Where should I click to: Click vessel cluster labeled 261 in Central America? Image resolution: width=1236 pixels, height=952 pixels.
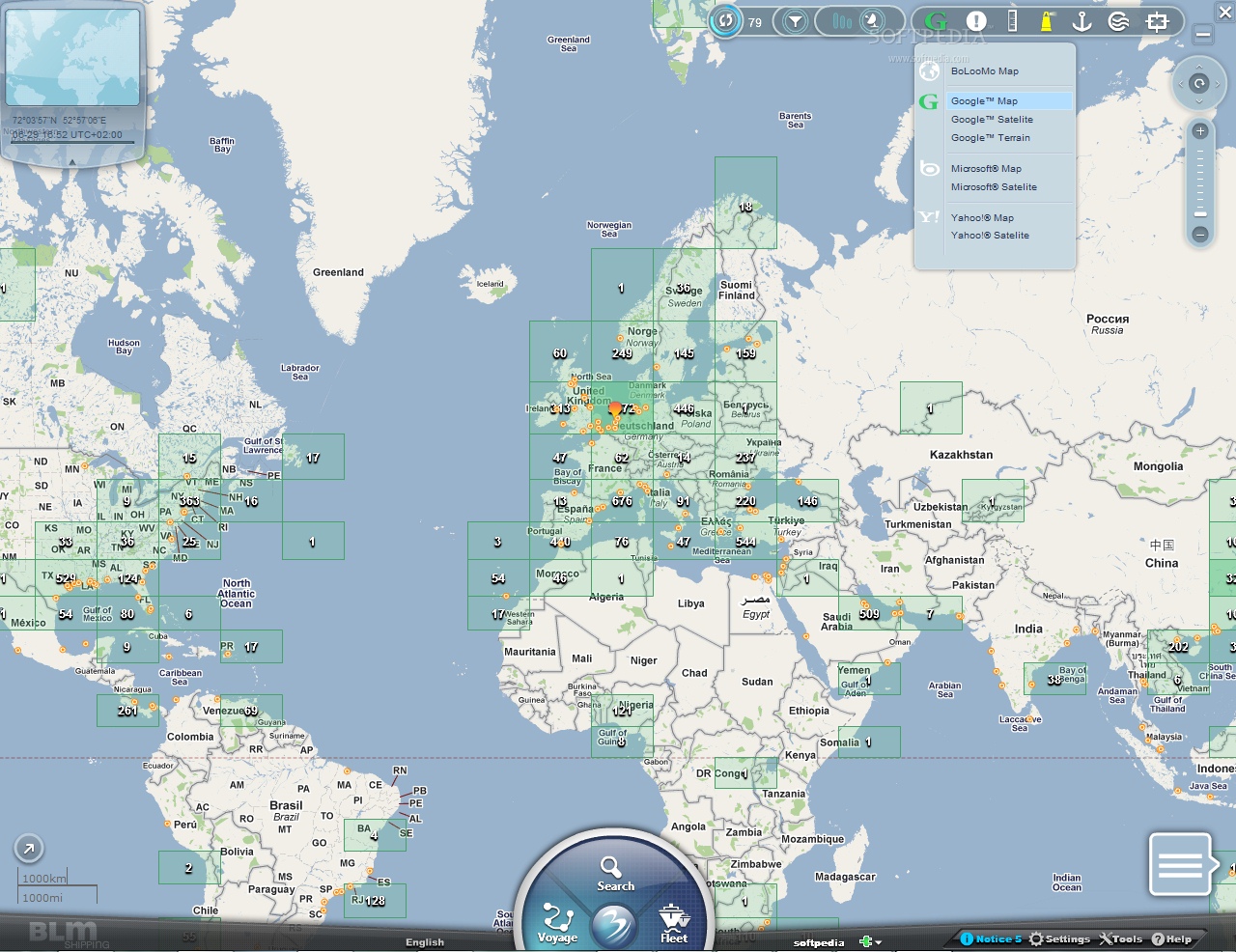[x=127, y=711]
